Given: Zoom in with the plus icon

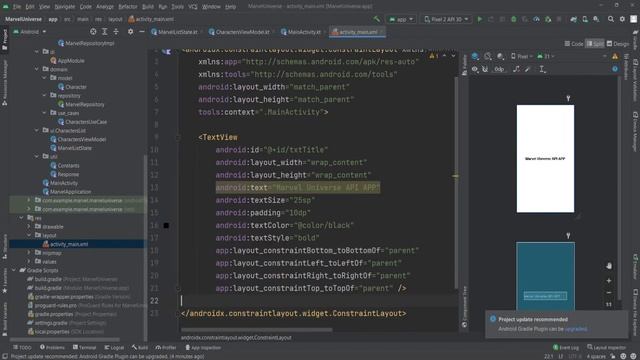Looking at the screenshot, I should (x=609, y=280).
